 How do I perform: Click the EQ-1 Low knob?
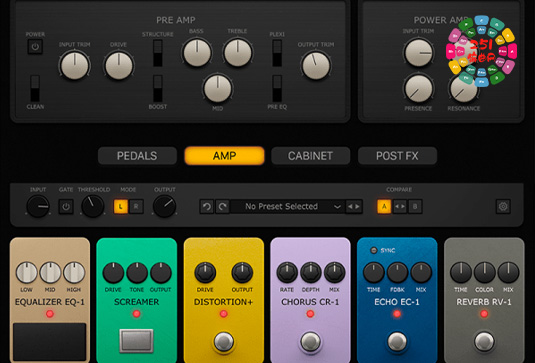click(26, 273)
